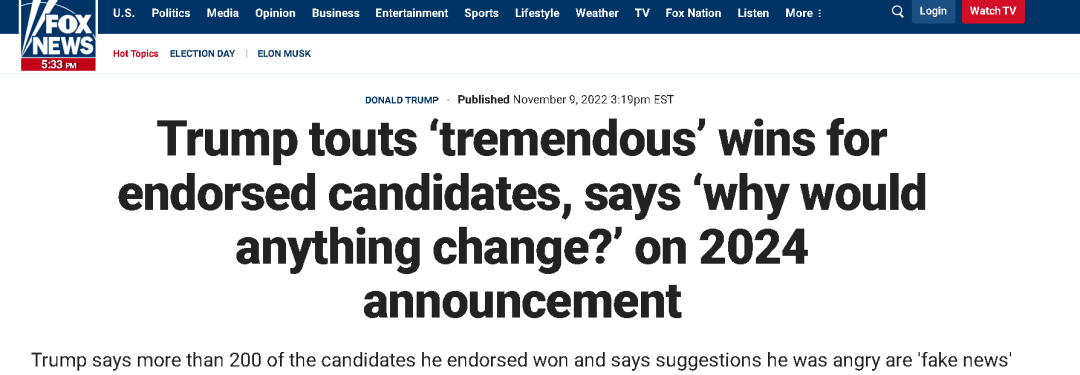Select TV in top navigation

[x=642, y=13]
